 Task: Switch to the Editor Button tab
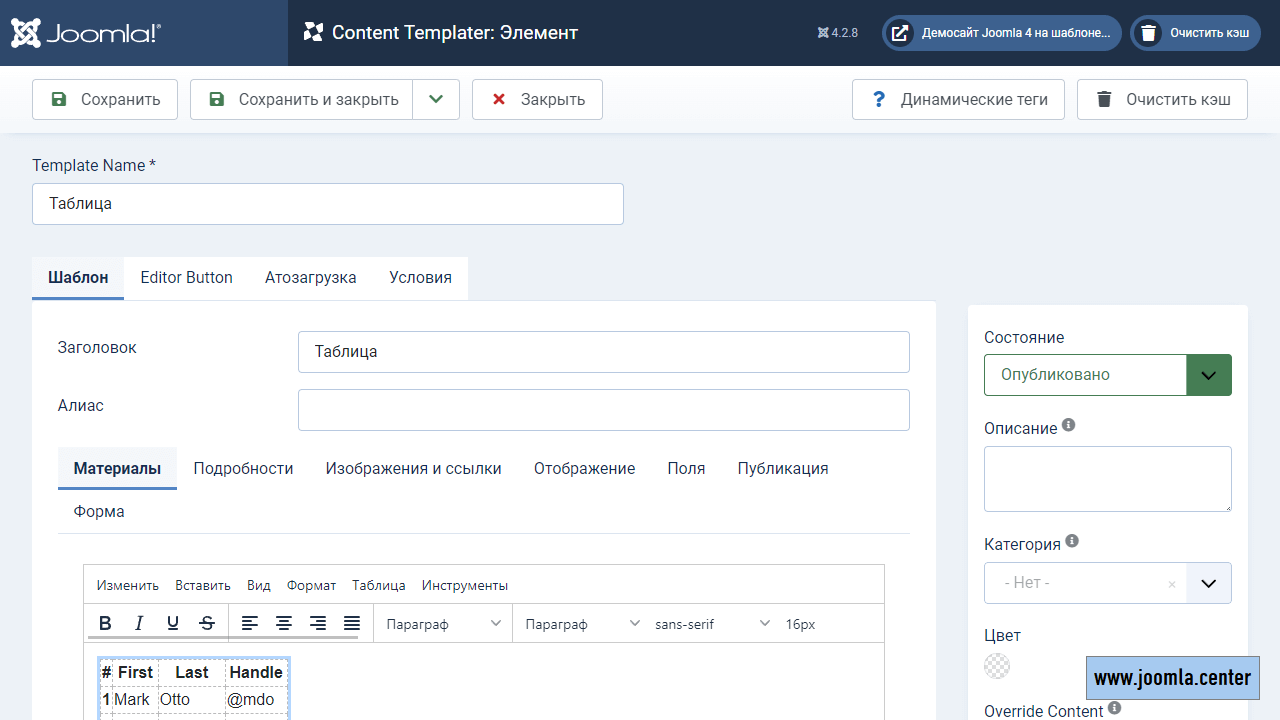(x=186, y=278)
